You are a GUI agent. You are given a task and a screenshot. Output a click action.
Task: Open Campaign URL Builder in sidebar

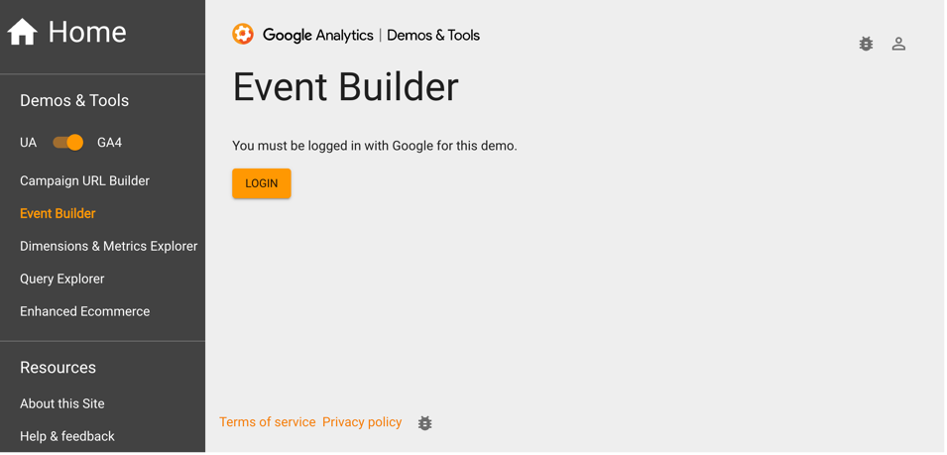point(85,181)
